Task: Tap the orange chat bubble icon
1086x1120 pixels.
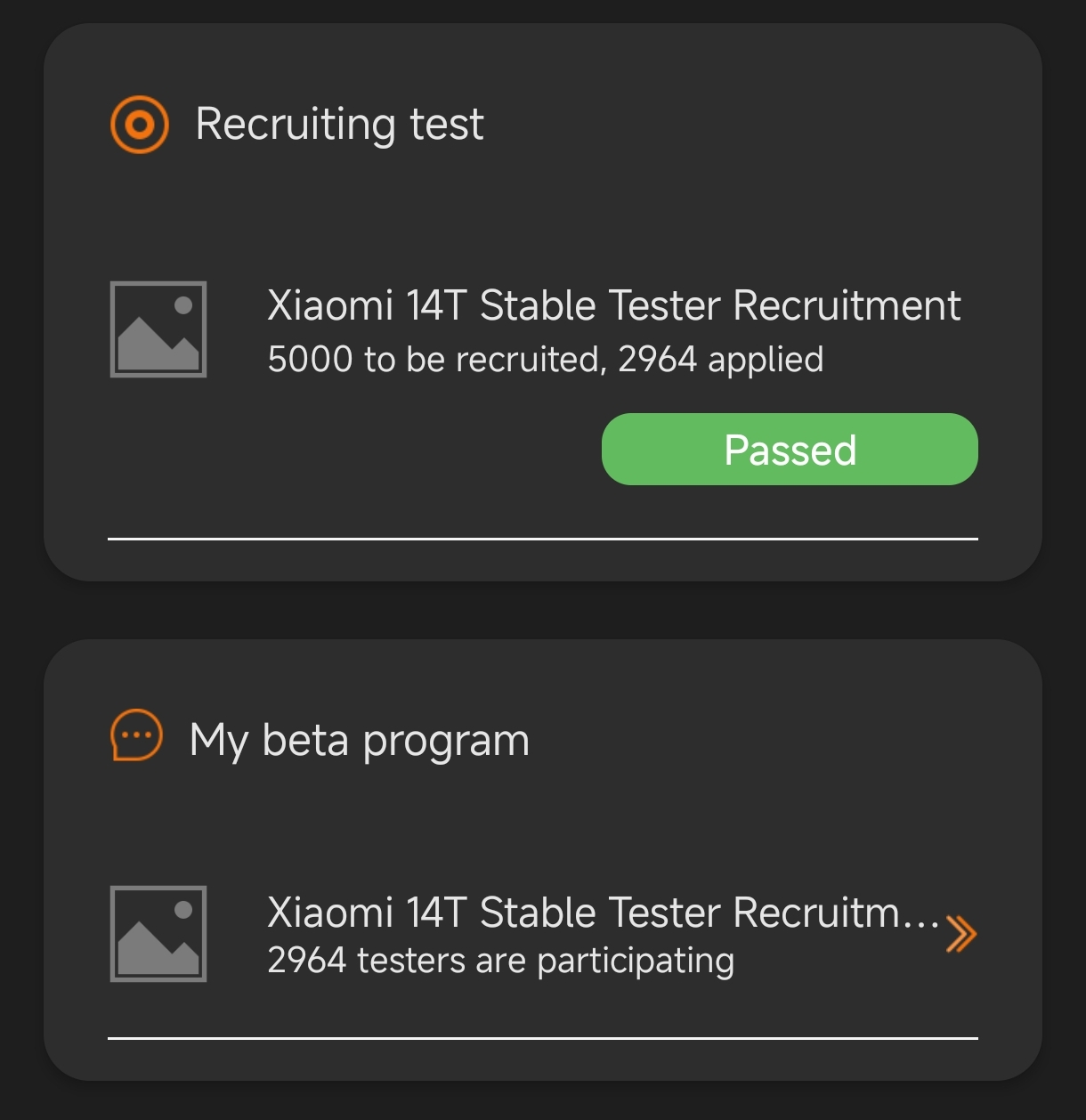Action: [x=136, y=736]
